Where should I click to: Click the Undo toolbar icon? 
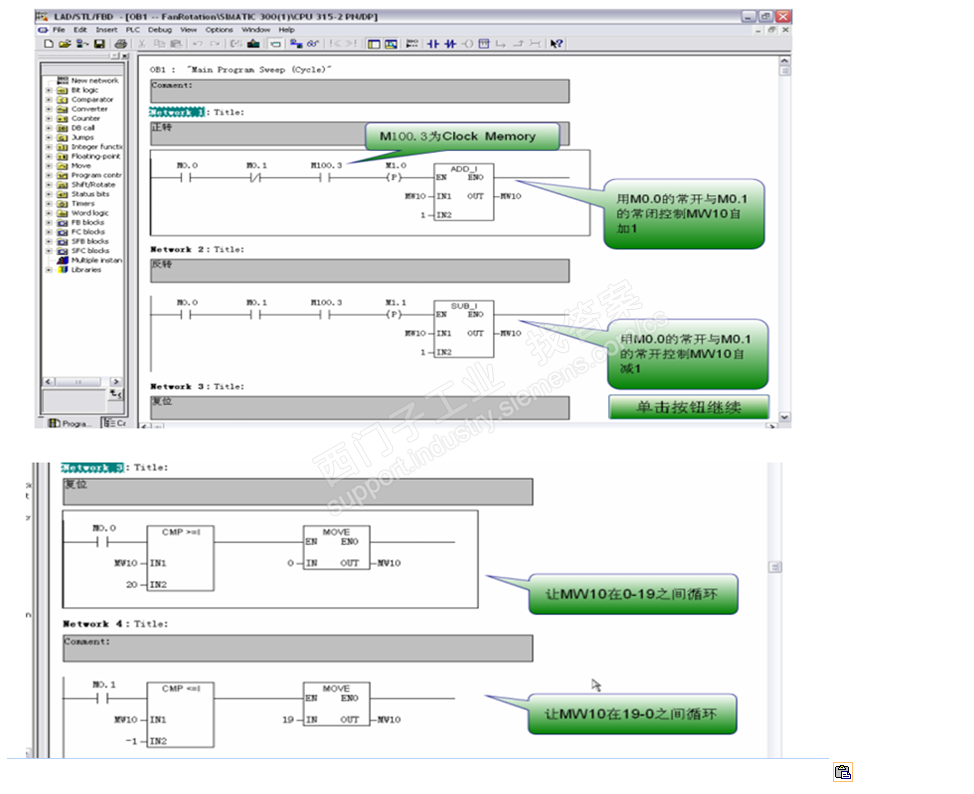pyautogui.click(x=198, y=43)
